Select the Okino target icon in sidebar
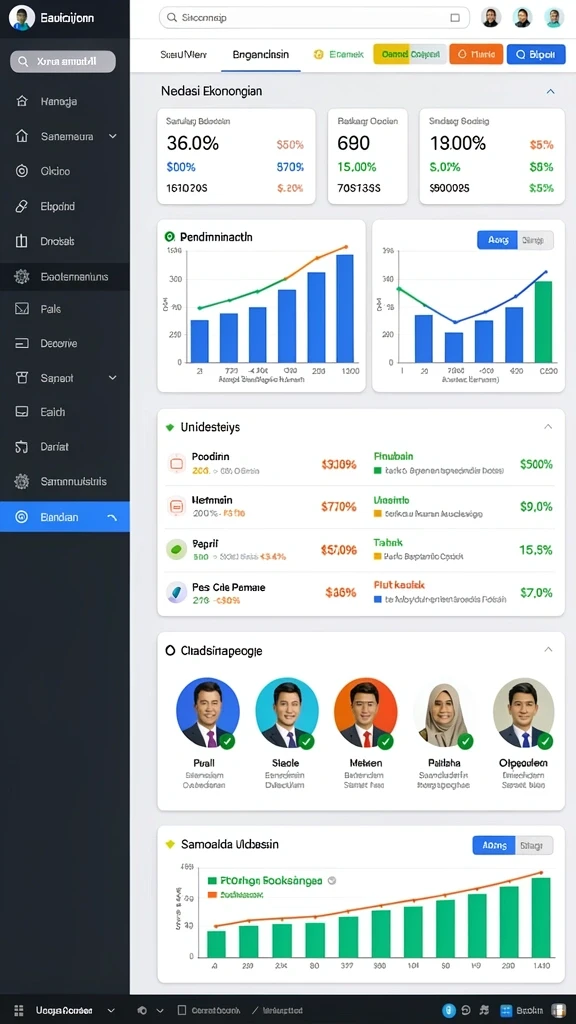Viewport: 576px width, 1024px height. 22,171
